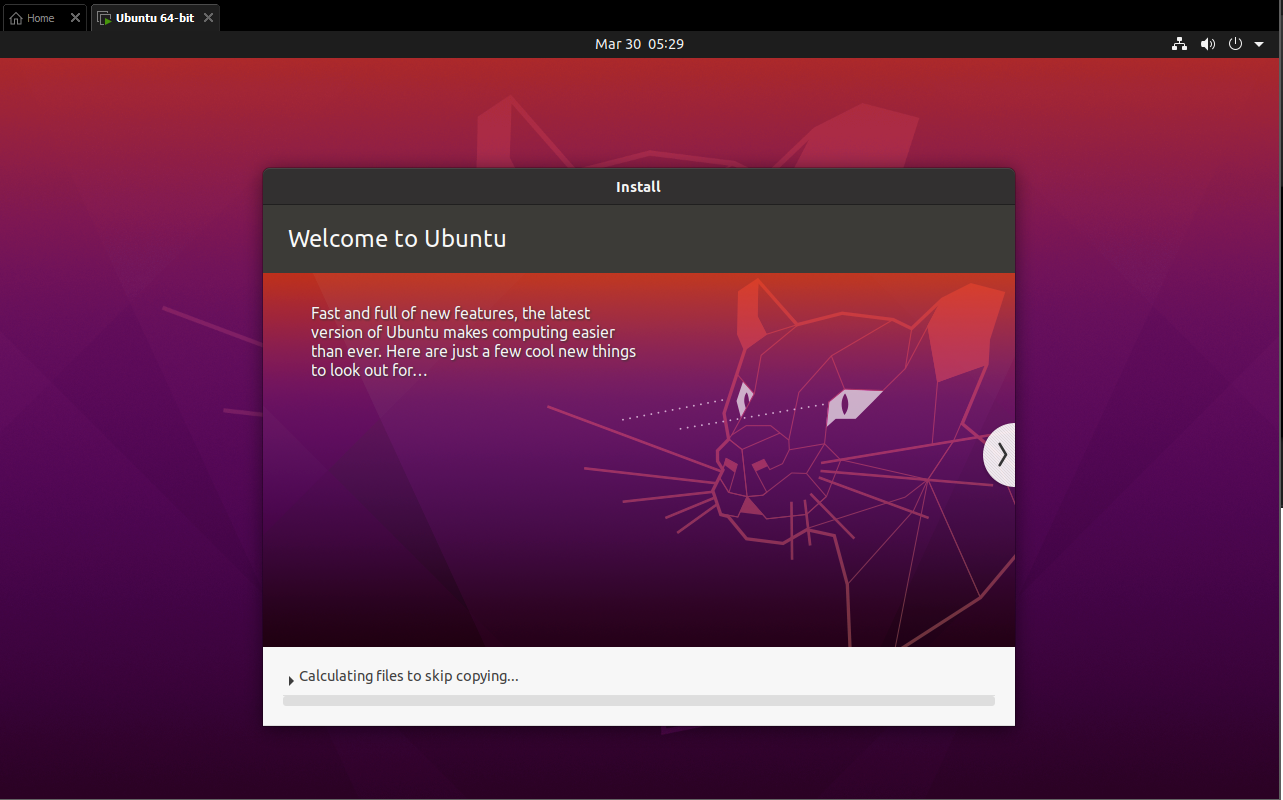Viewport: 1283px width, 800px height.
Task: Click the 'Welcome to Ubuntu' heading
Action: click(397, 239)
